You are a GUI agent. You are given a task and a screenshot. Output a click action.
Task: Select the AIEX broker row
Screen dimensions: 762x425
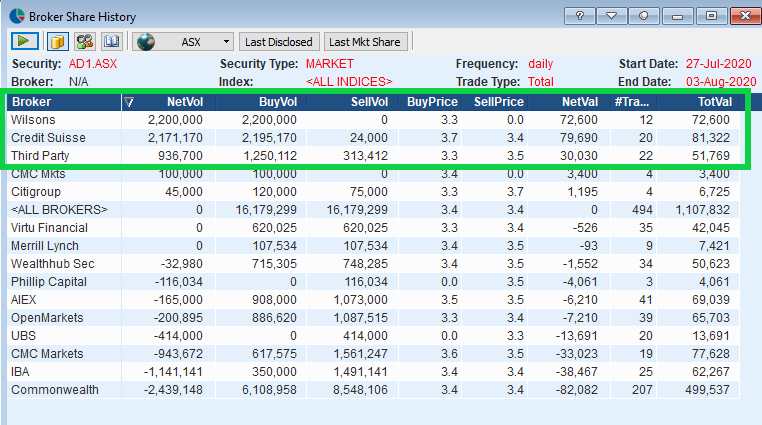tap(373, 299)
